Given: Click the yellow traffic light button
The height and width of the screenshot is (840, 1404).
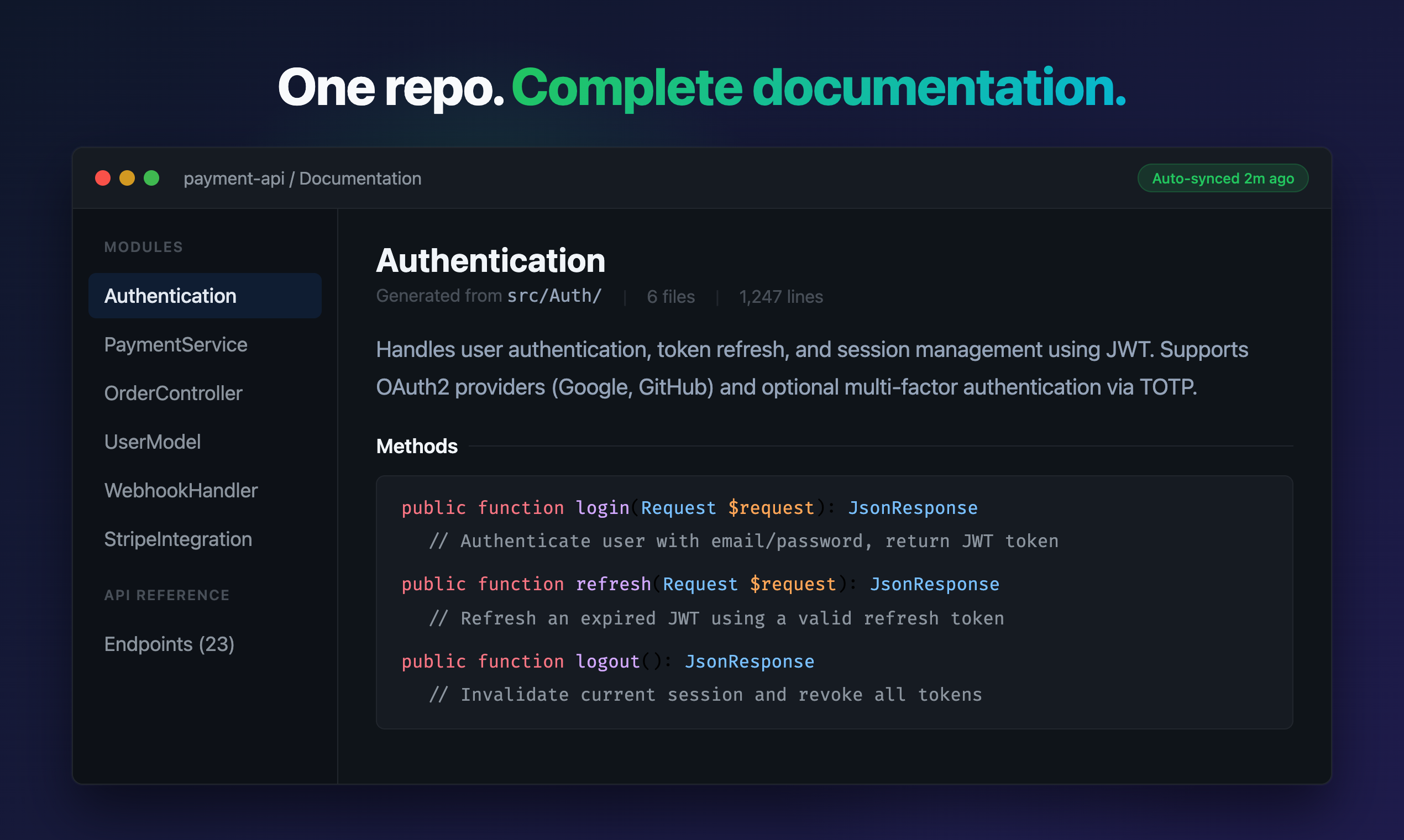Looking at the screenshot, I should click(127, 178).
